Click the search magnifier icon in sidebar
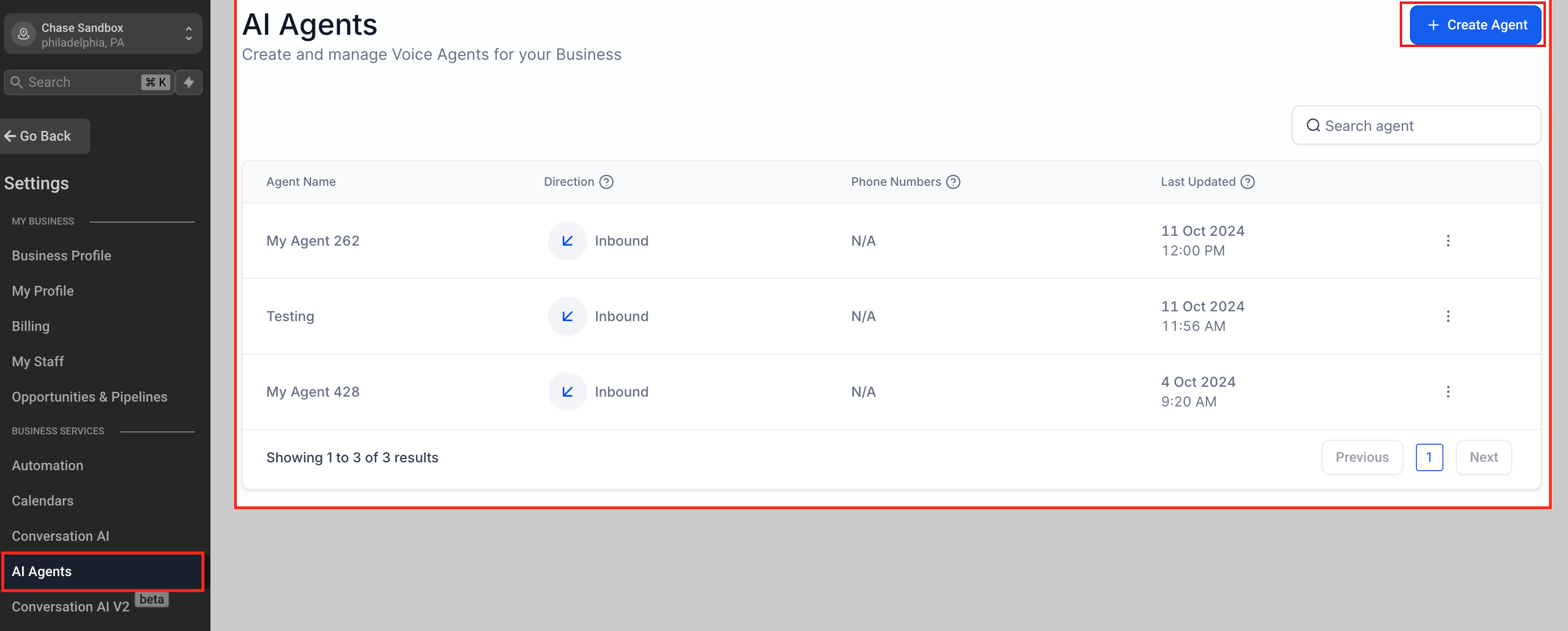This screenshot has height=631, width=1568. (x=16, y=82)
